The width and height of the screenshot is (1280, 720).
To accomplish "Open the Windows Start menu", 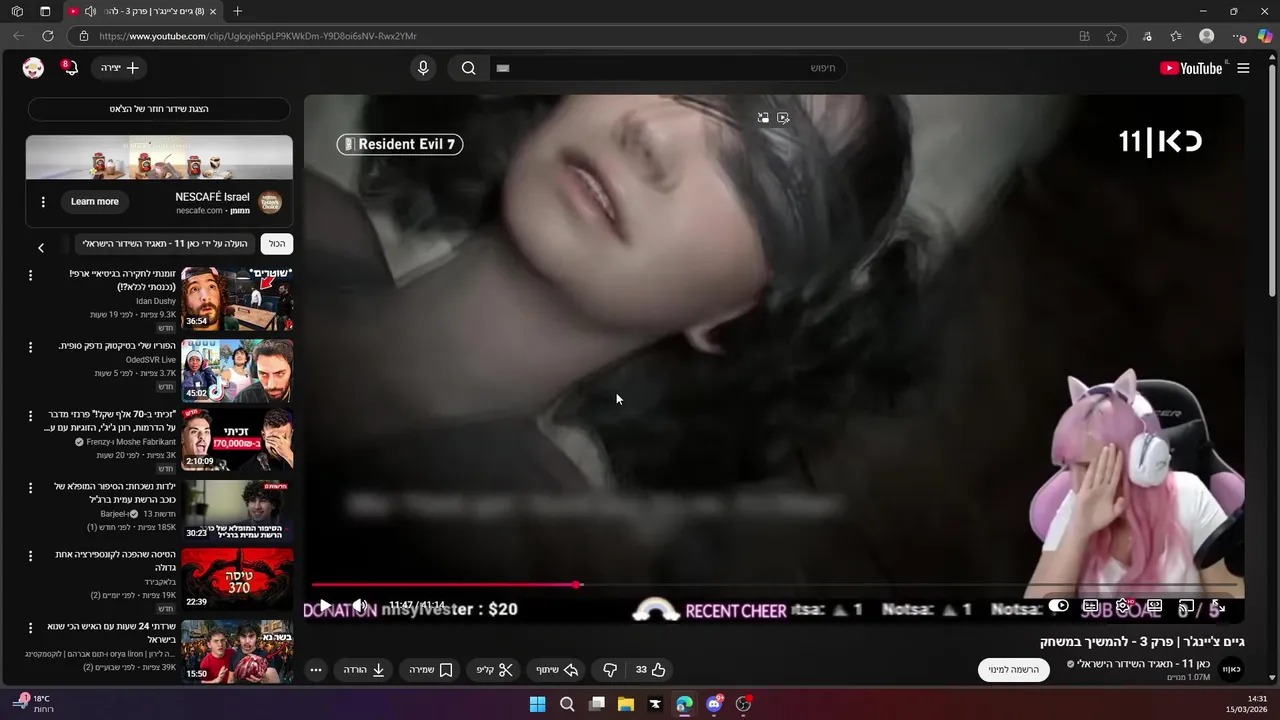I will click(538, 704).
